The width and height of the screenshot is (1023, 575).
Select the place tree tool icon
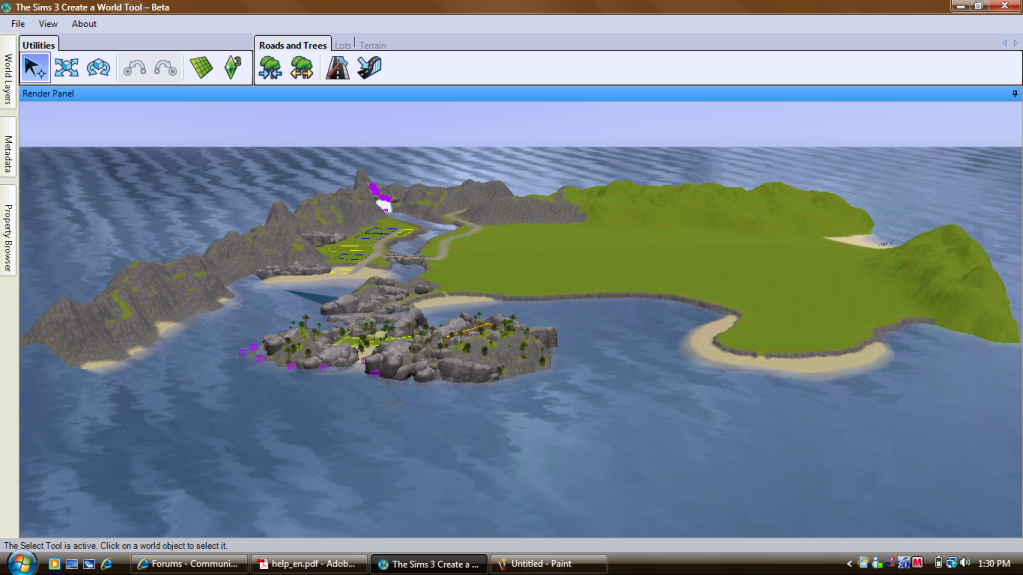tap(270, 68)
